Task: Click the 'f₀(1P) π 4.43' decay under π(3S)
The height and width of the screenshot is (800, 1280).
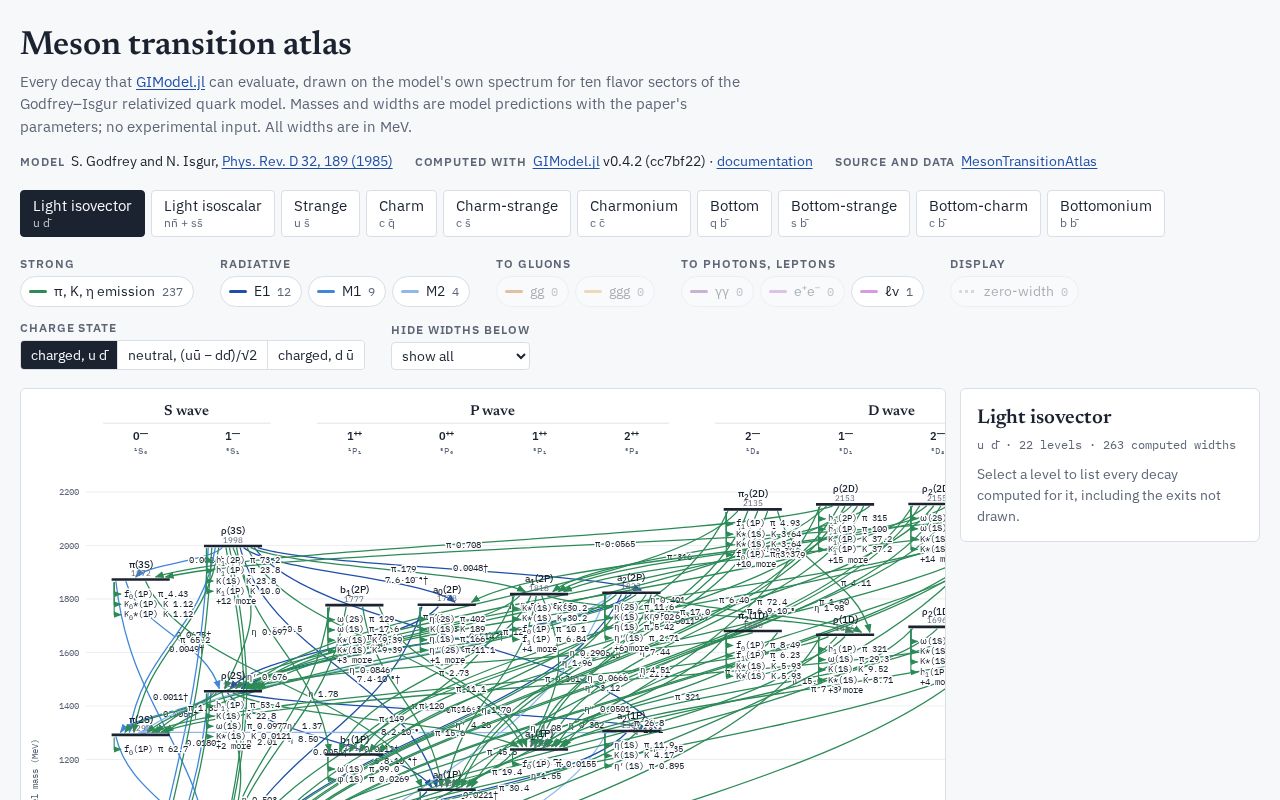Action: tap(155, 594)
